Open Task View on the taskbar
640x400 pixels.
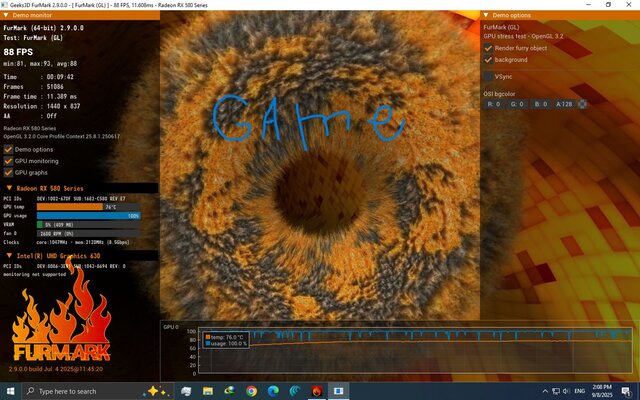click(186, 391)
